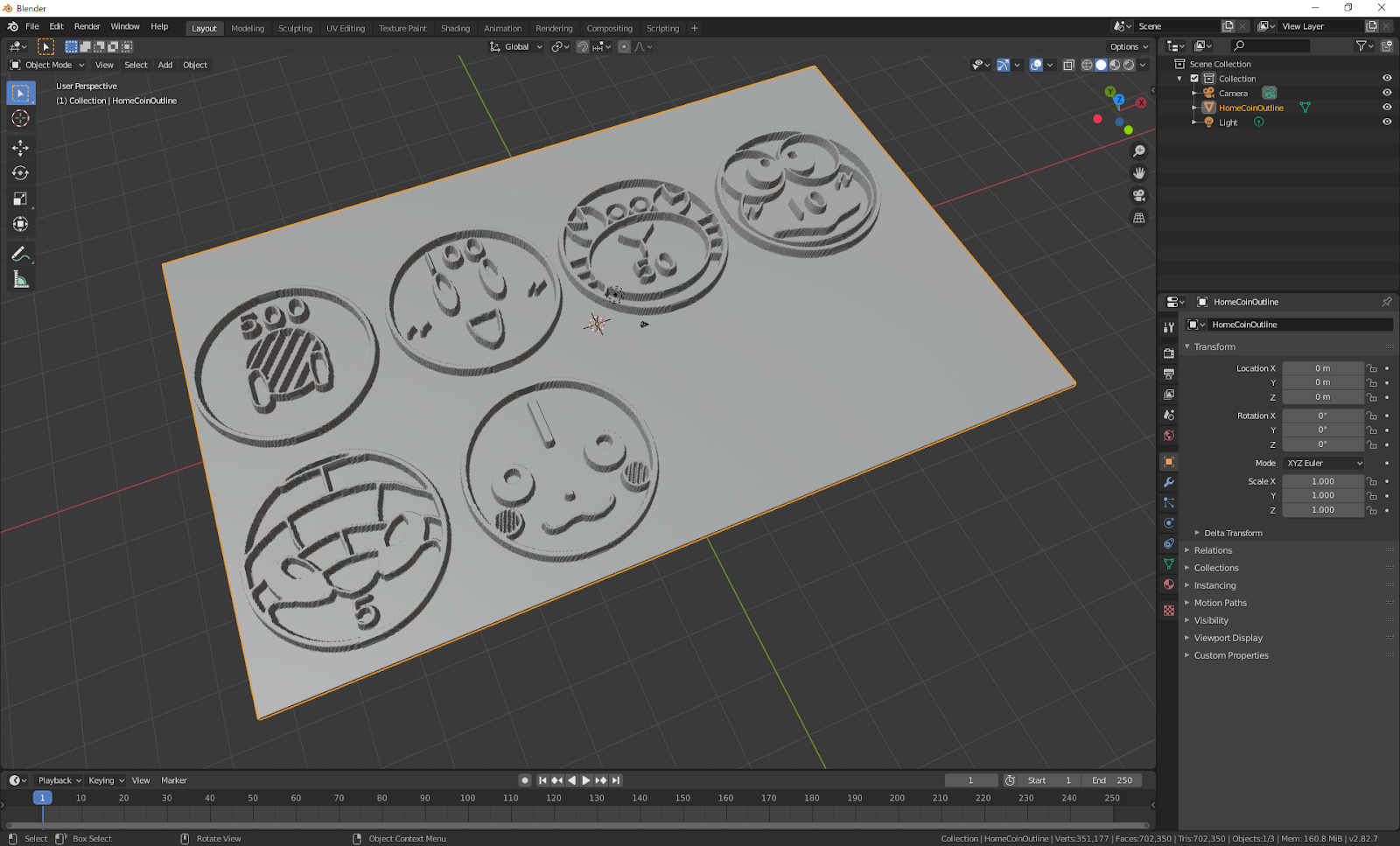This screenshot has width=1400, height=846.
Task: Hide HomeCoinOutline in the outliner
Action: pos(1387,108)
